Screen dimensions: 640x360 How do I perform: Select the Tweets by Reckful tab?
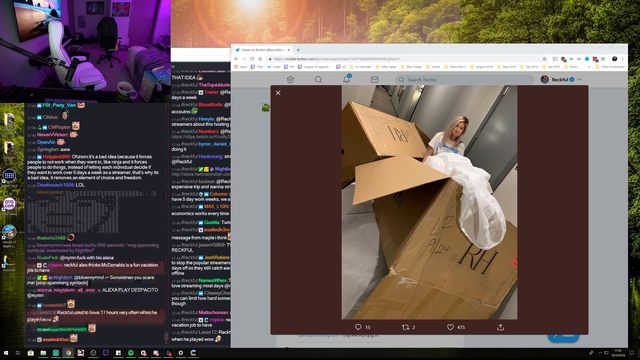pyautogui.click(x=262, y=50)
